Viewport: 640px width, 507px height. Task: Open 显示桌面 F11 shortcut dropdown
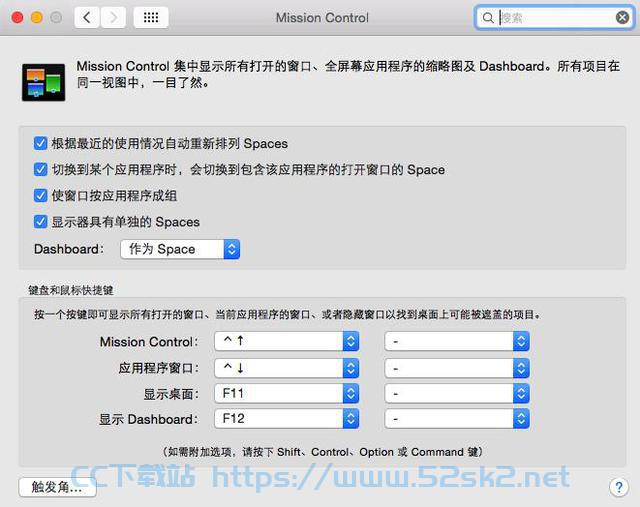click(287, 394)
